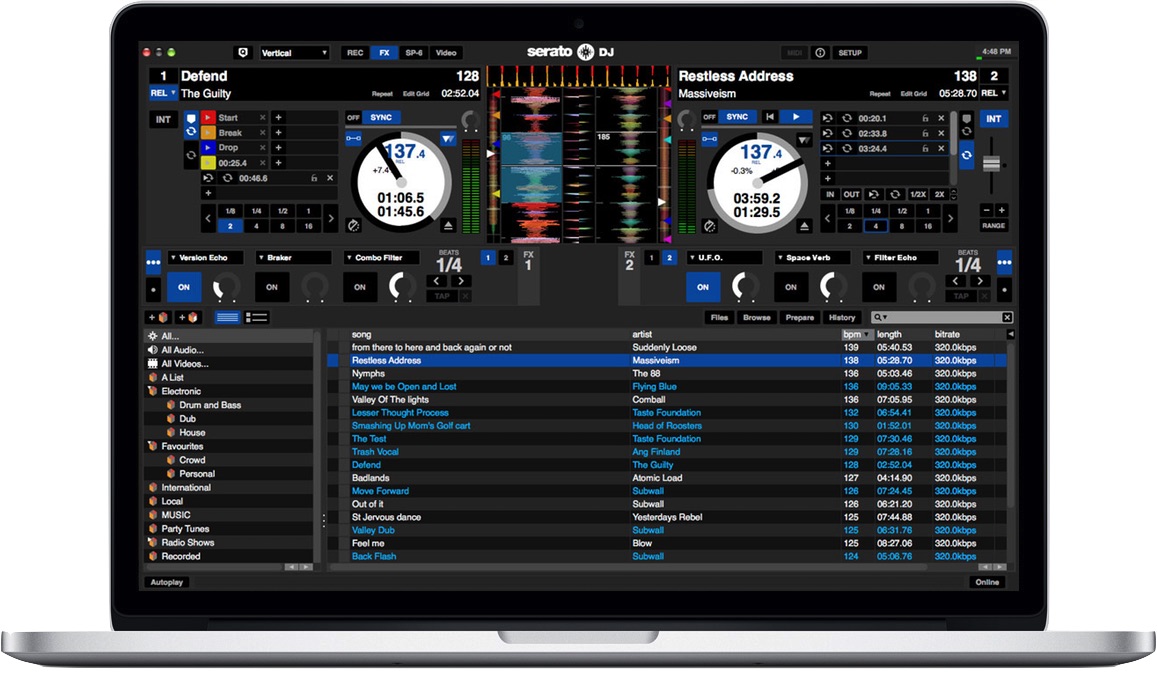Trigger the yellow 00:25.4 cue point
1157x677 pixels.
[x=209, y=163]
